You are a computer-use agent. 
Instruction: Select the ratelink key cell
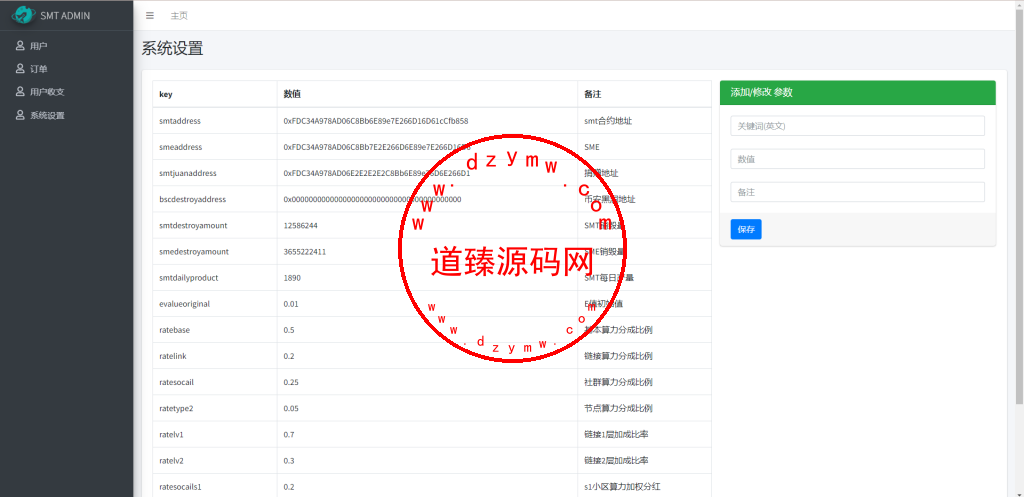click(x=215, y=356)
